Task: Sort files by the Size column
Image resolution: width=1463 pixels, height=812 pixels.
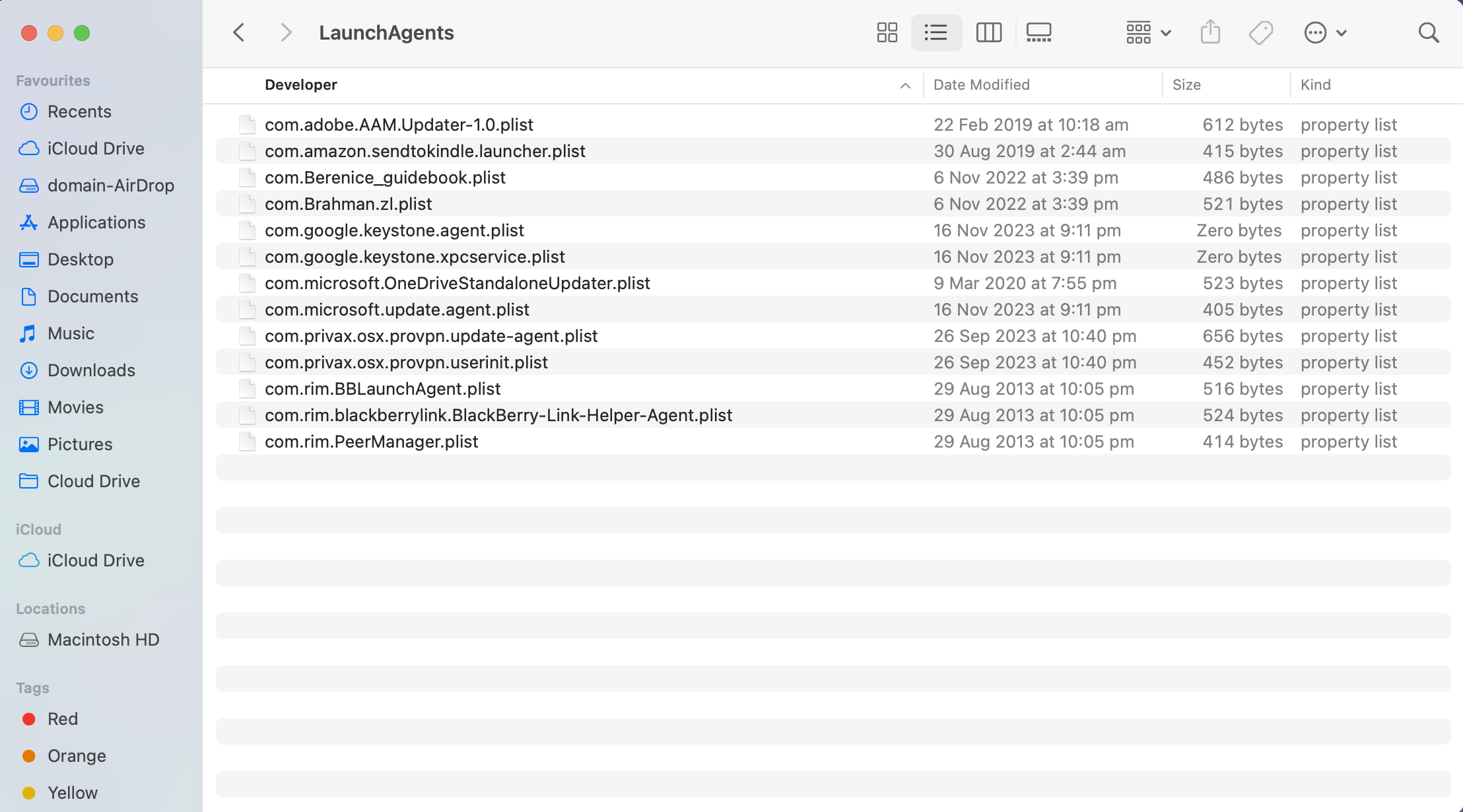Action: coord(1186,85)
